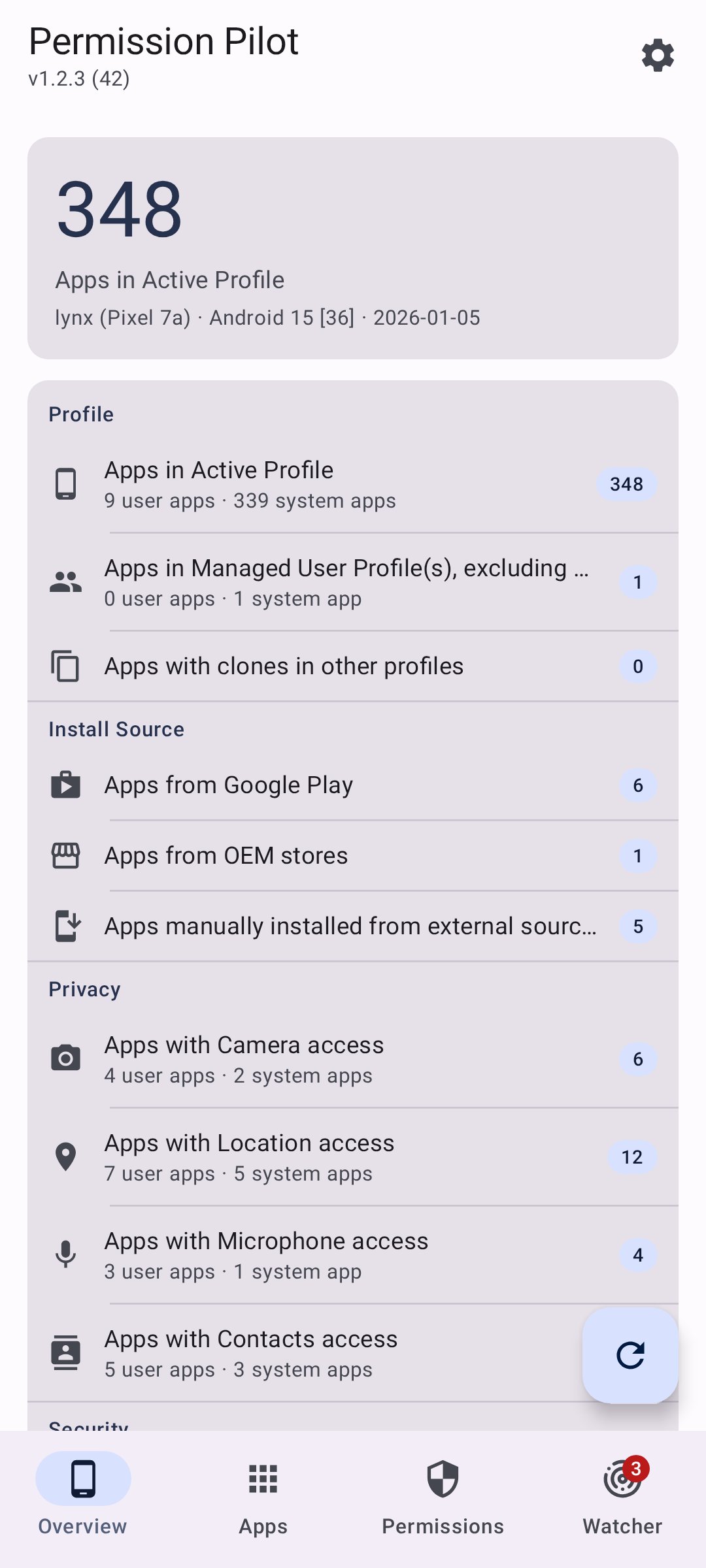Click the microphone icon

65,1254
